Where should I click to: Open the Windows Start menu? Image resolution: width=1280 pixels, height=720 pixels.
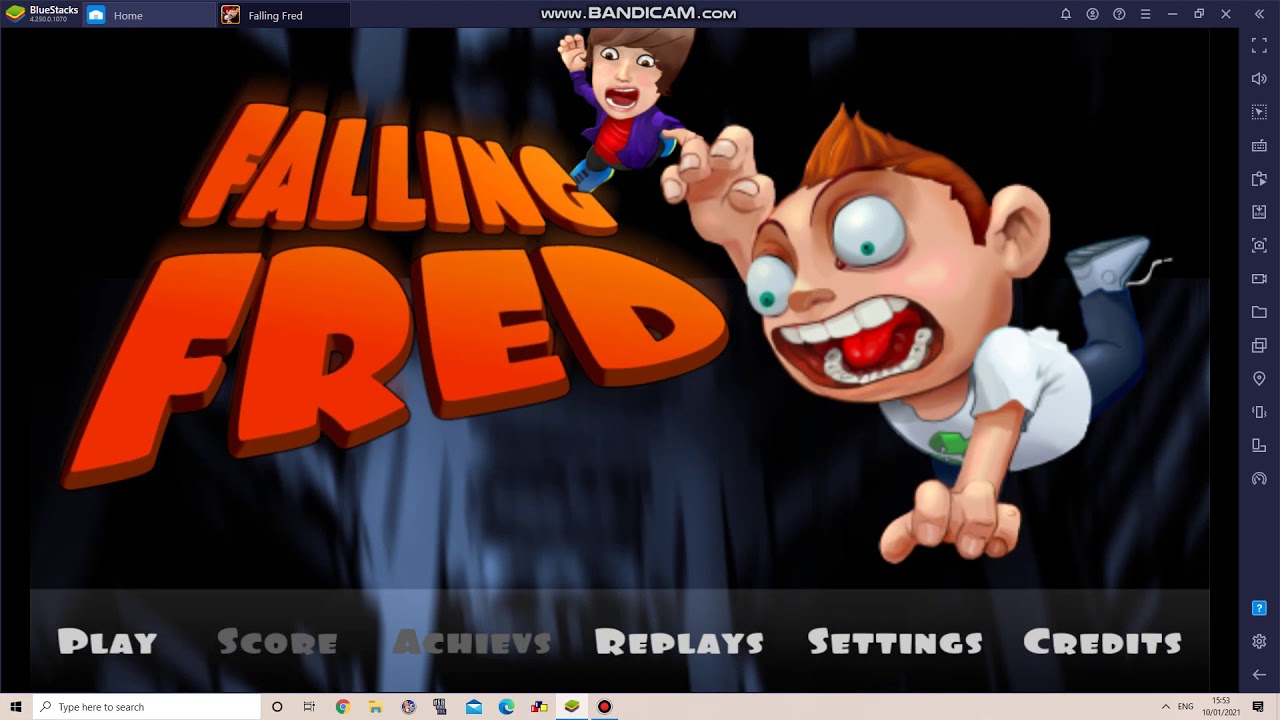point(16,707)
